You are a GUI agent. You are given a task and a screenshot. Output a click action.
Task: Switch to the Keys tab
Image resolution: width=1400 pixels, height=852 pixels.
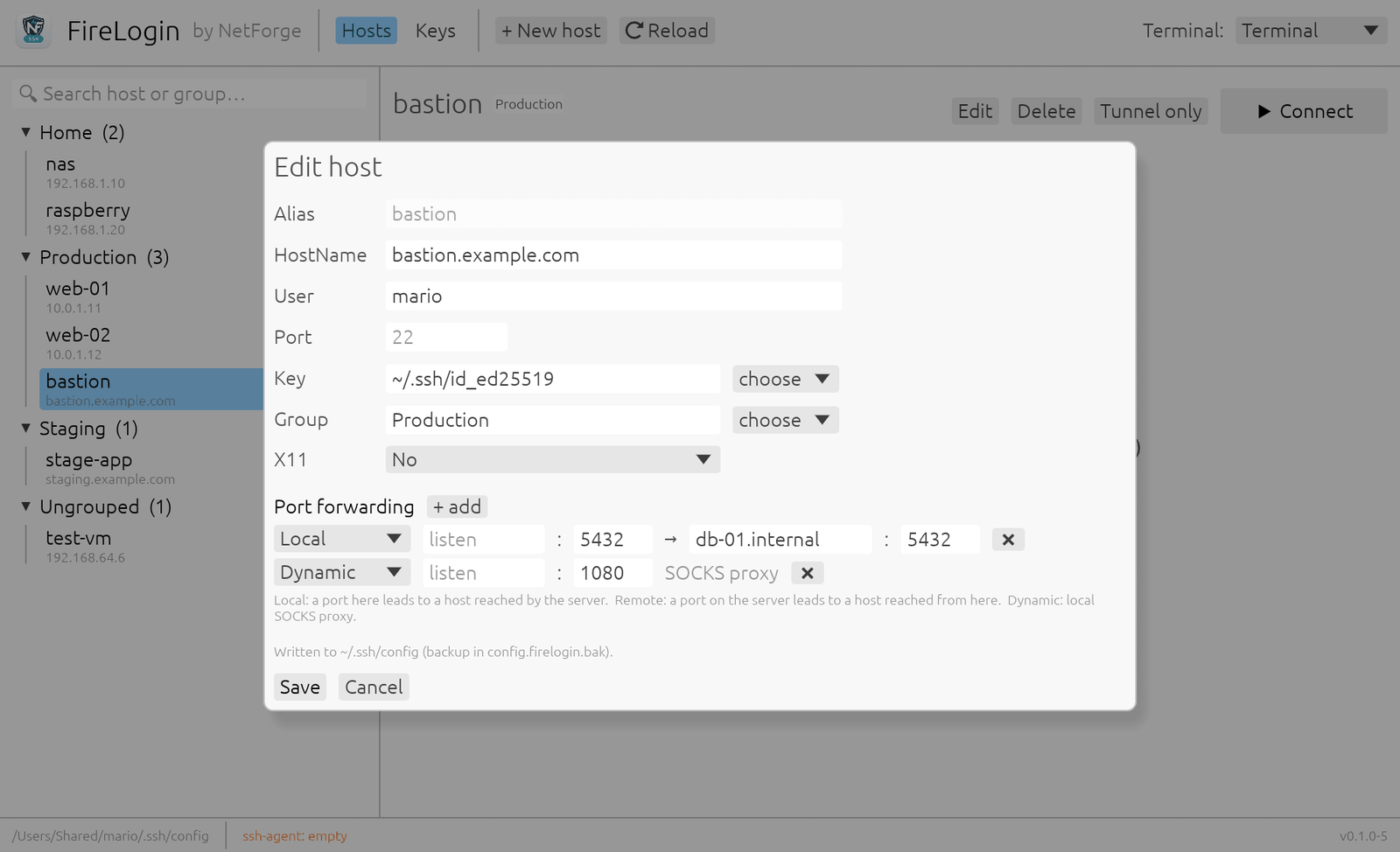[x=435, y=31]
